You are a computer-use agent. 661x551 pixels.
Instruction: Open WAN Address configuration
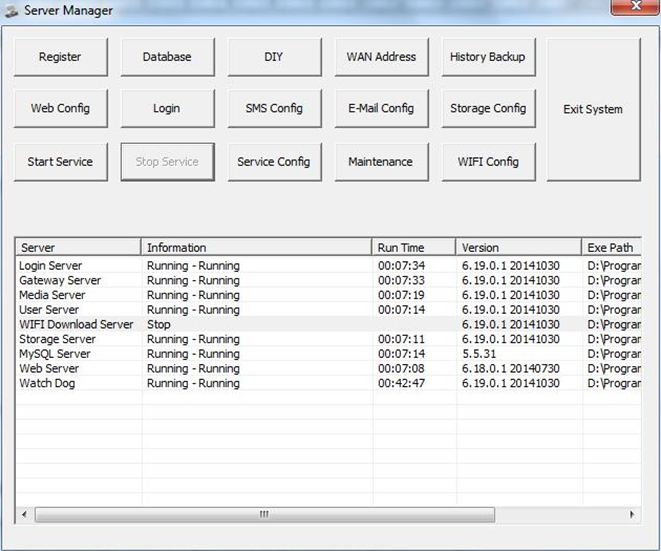(x=382, y=57)
